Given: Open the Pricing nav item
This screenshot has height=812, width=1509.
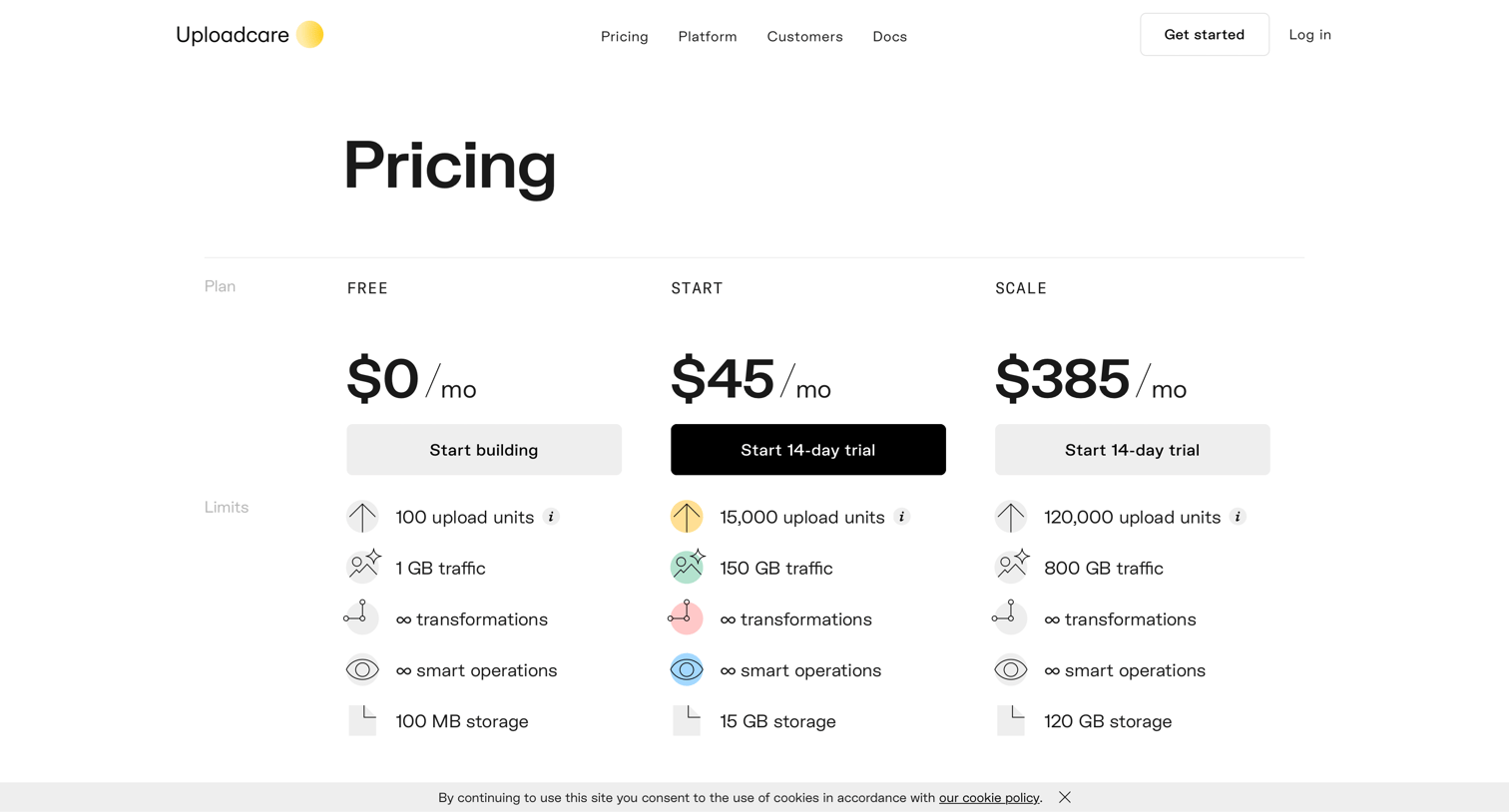Looking at the screenshot, I should click(x=625, y=36).
